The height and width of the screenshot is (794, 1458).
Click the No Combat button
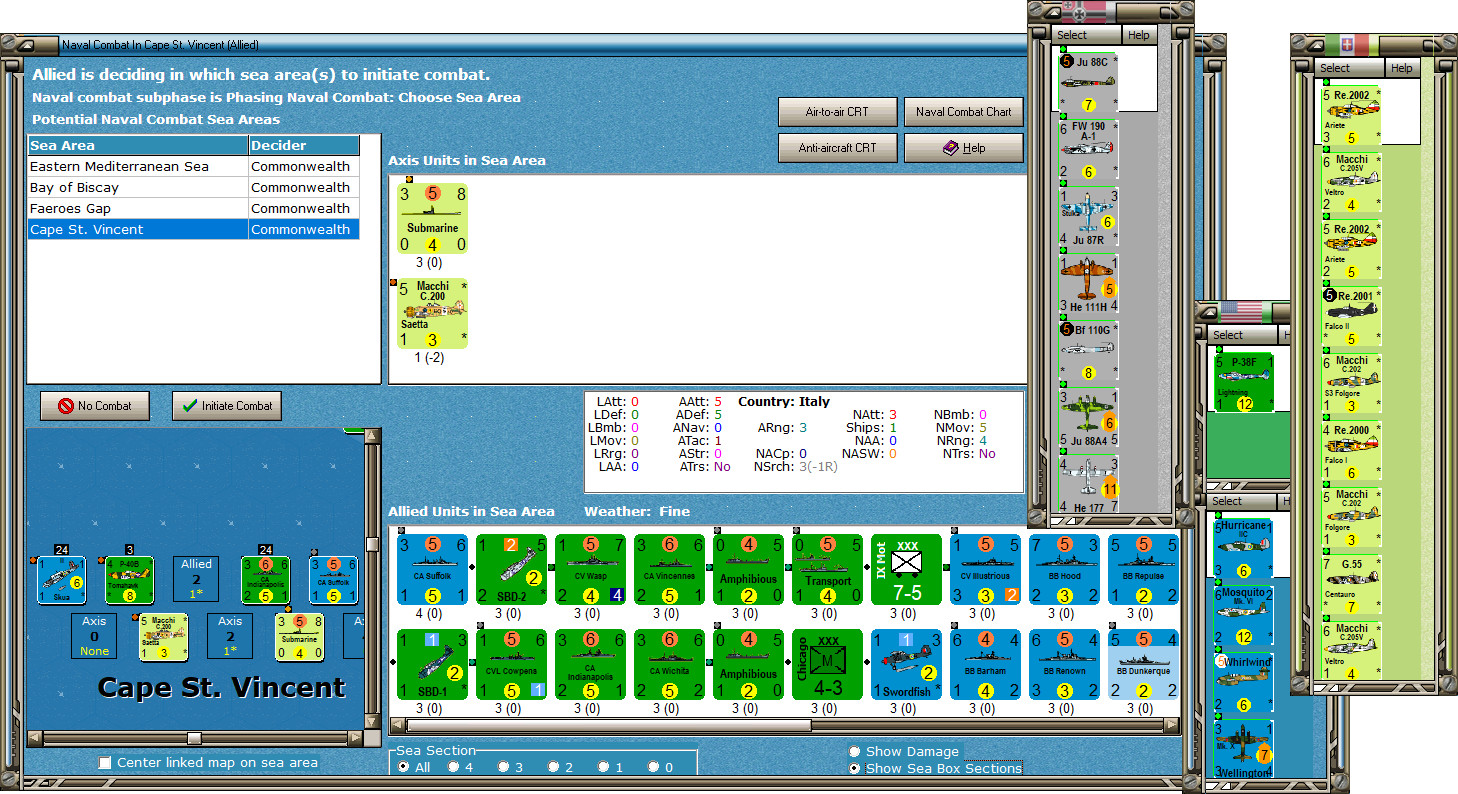[x=94, y=406]
